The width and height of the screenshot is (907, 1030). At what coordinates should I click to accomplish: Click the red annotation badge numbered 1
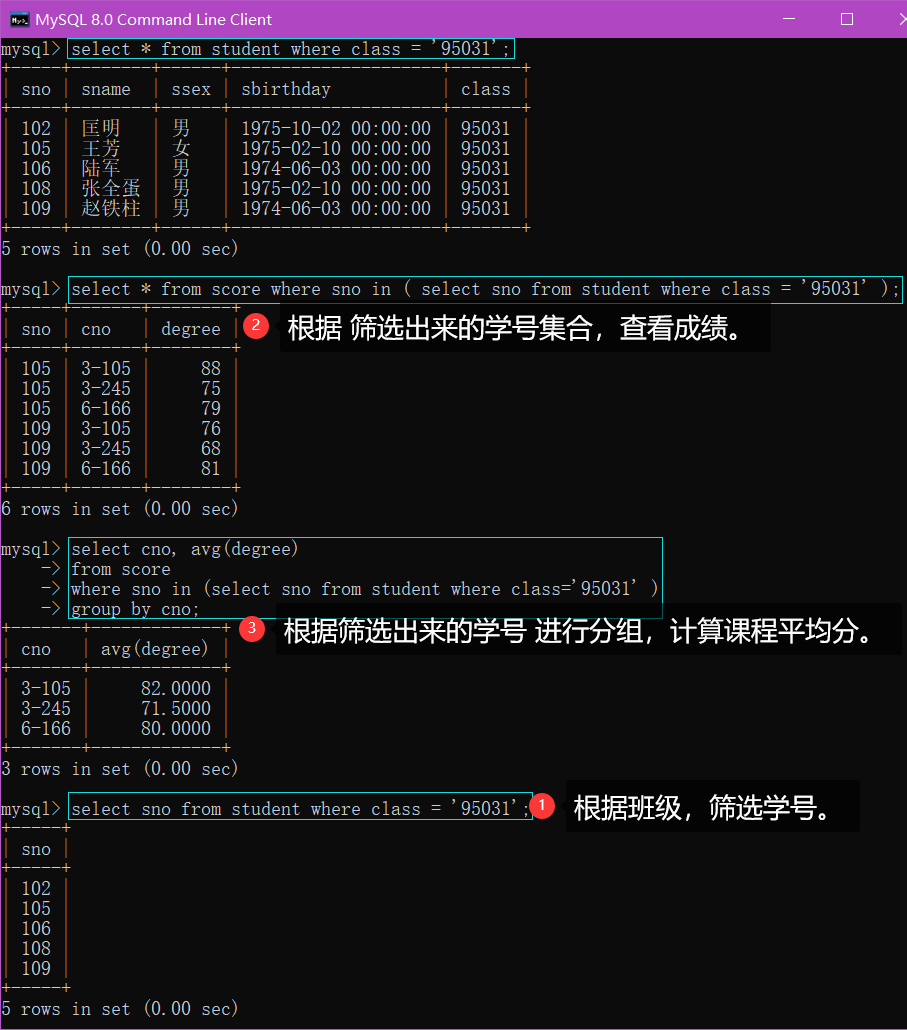542,804
